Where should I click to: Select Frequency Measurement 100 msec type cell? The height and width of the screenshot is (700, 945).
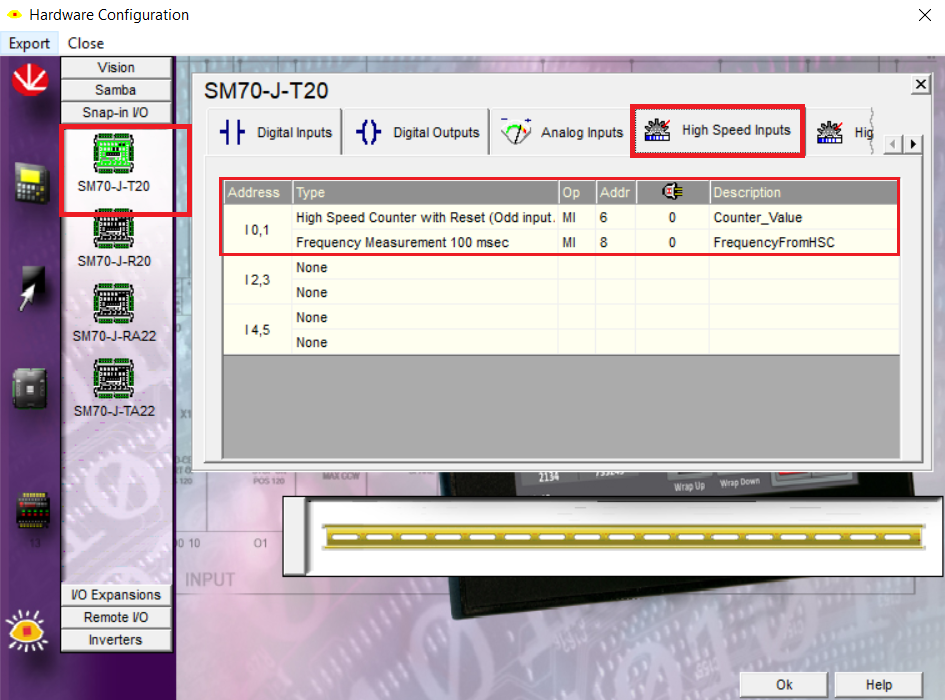[x=425, y=242]
